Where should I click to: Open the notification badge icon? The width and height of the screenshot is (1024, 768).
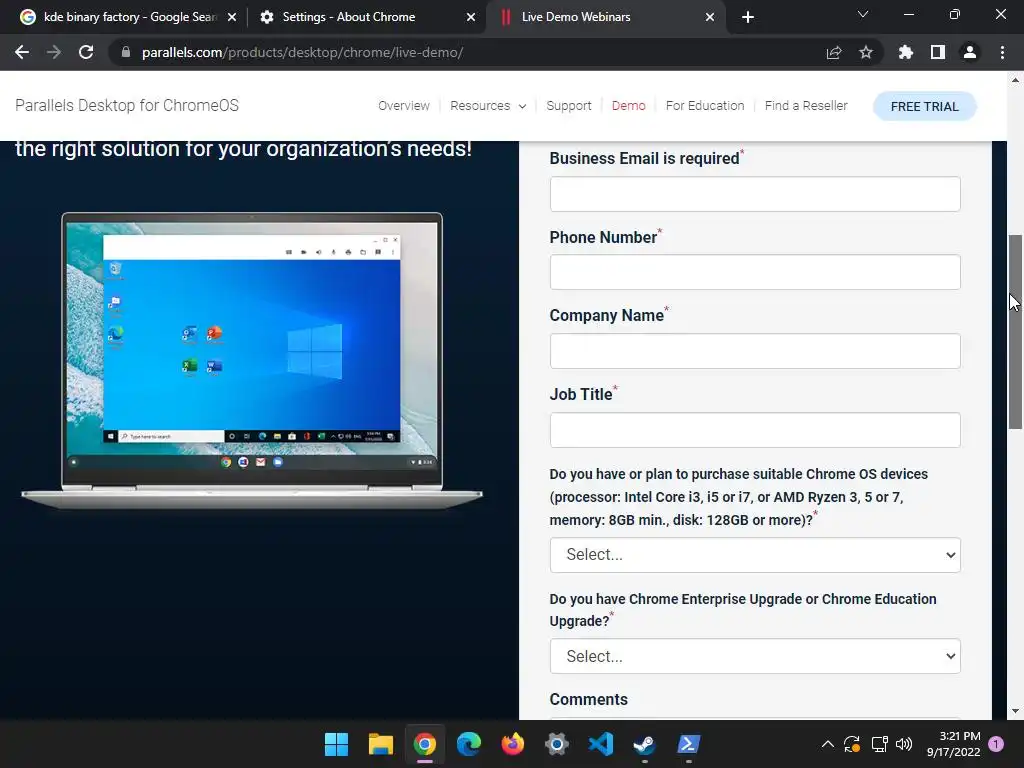pyautogui.click(x=996, y=744)
